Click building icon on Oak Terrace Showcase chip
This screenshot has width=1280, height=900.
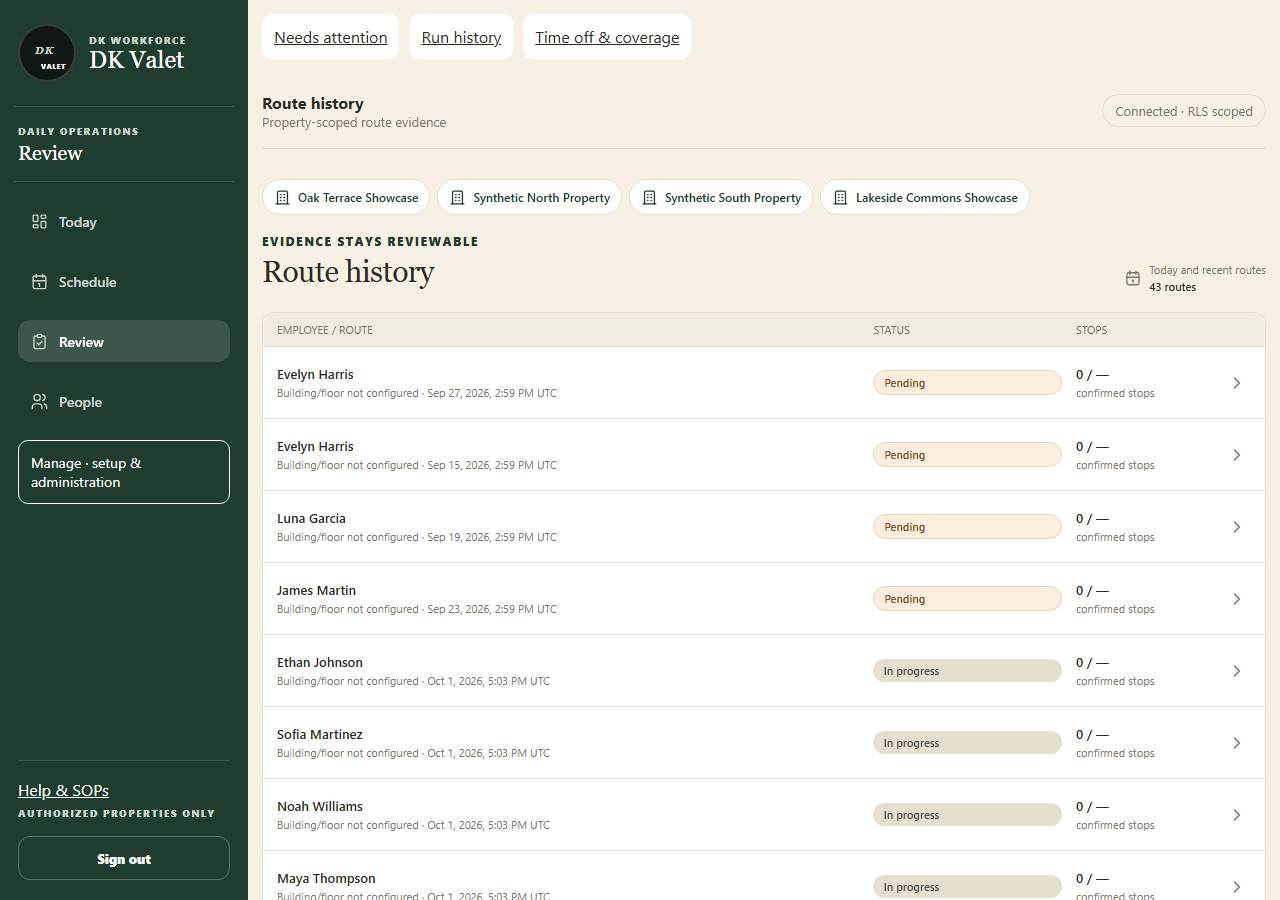coord(282,198)
